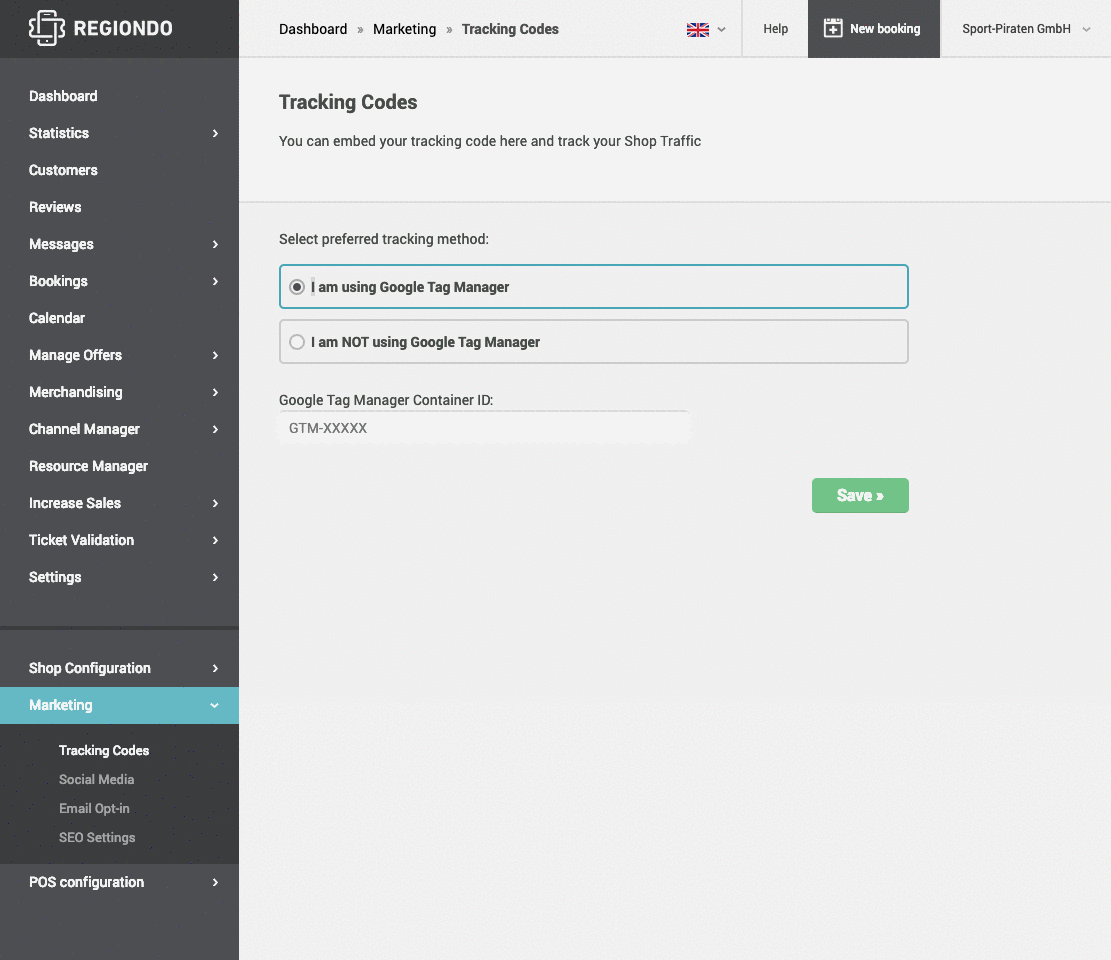Collapse the Marketing section chevron

click(x=215, y=706)
